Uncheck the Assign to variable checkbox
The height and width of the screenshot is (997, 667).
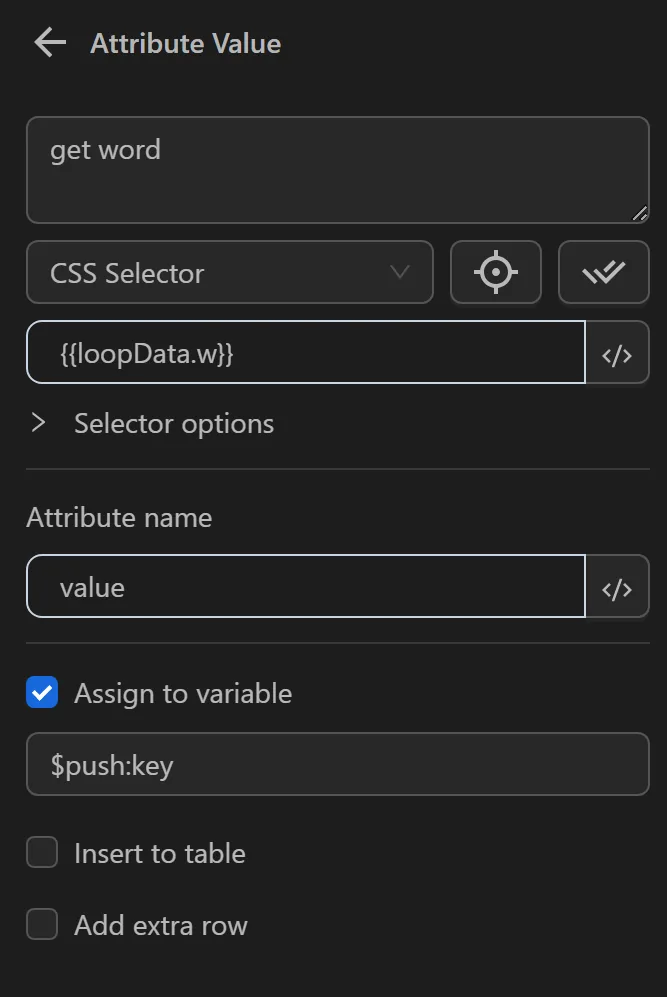[42, 692]
